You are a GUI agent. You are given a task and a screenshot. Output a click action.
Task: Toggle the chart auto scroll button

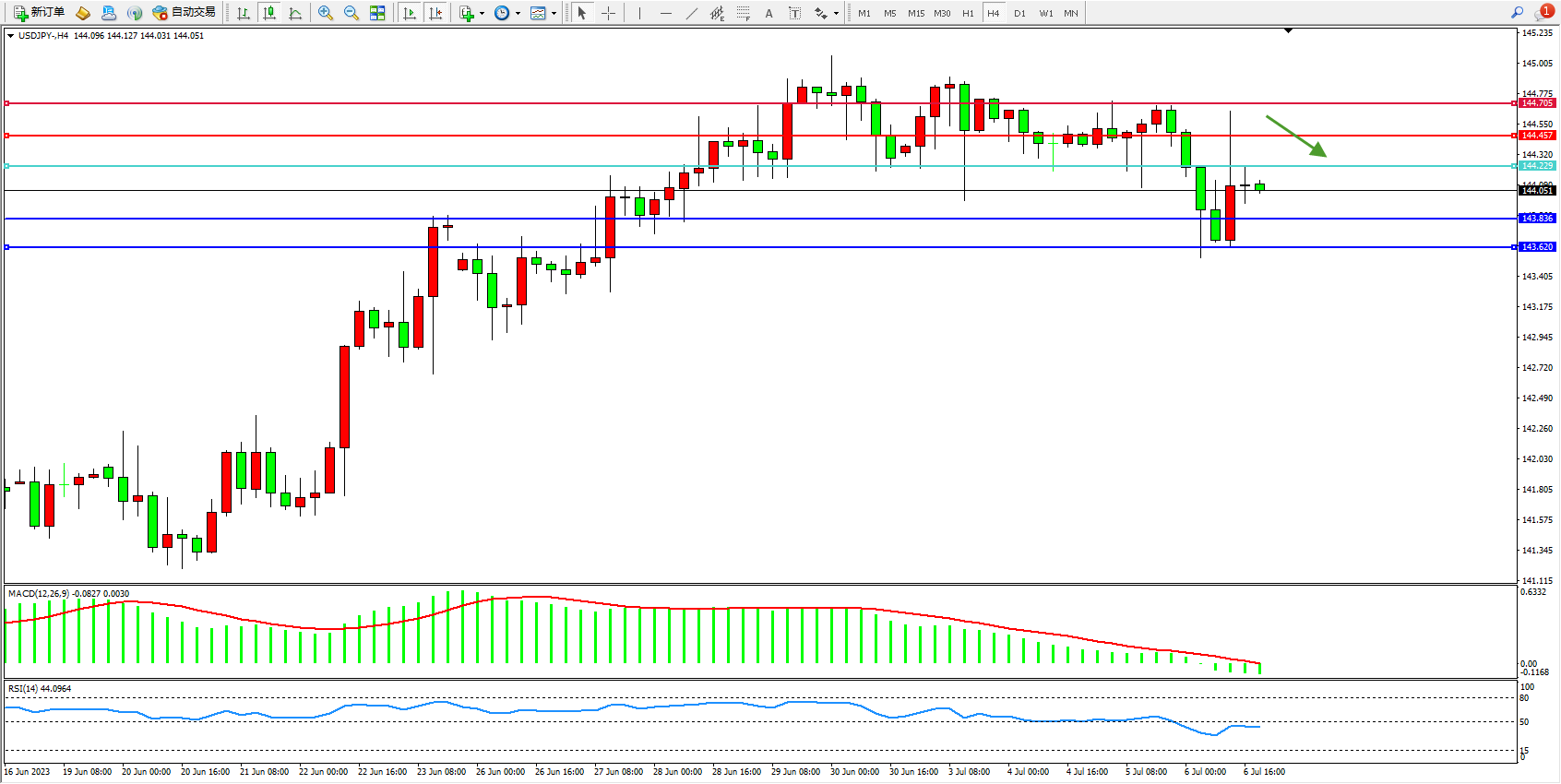[x=410, y=13]
